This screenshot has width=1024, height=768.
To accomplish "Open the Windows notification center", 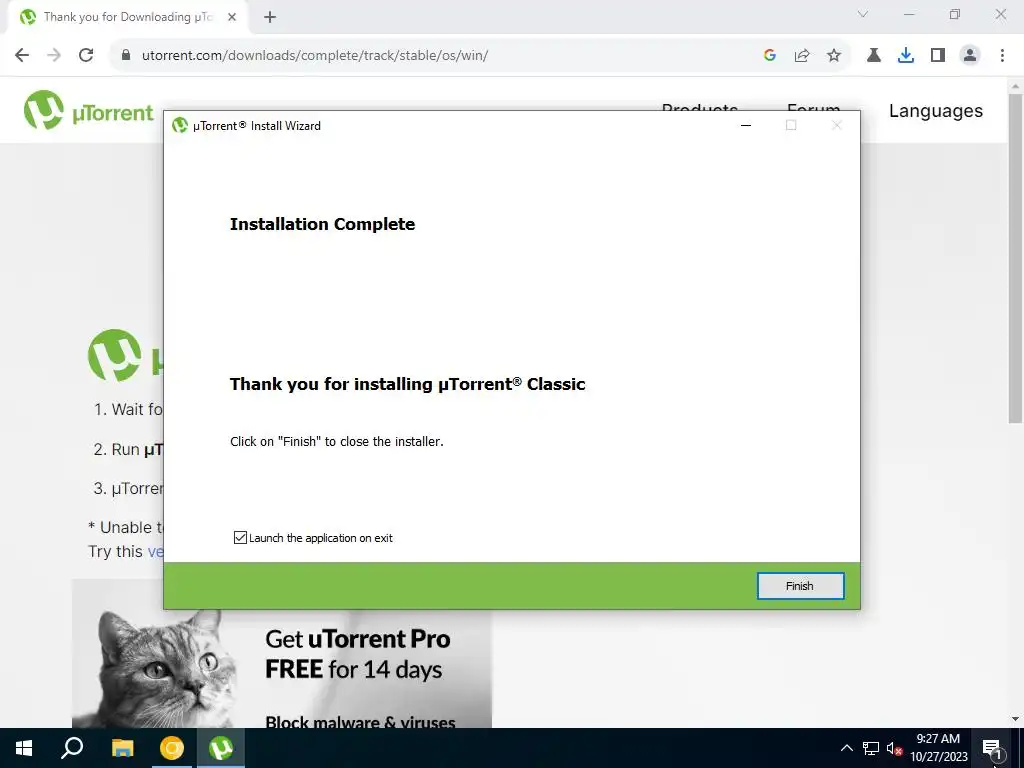I will (x=993, y=748).
